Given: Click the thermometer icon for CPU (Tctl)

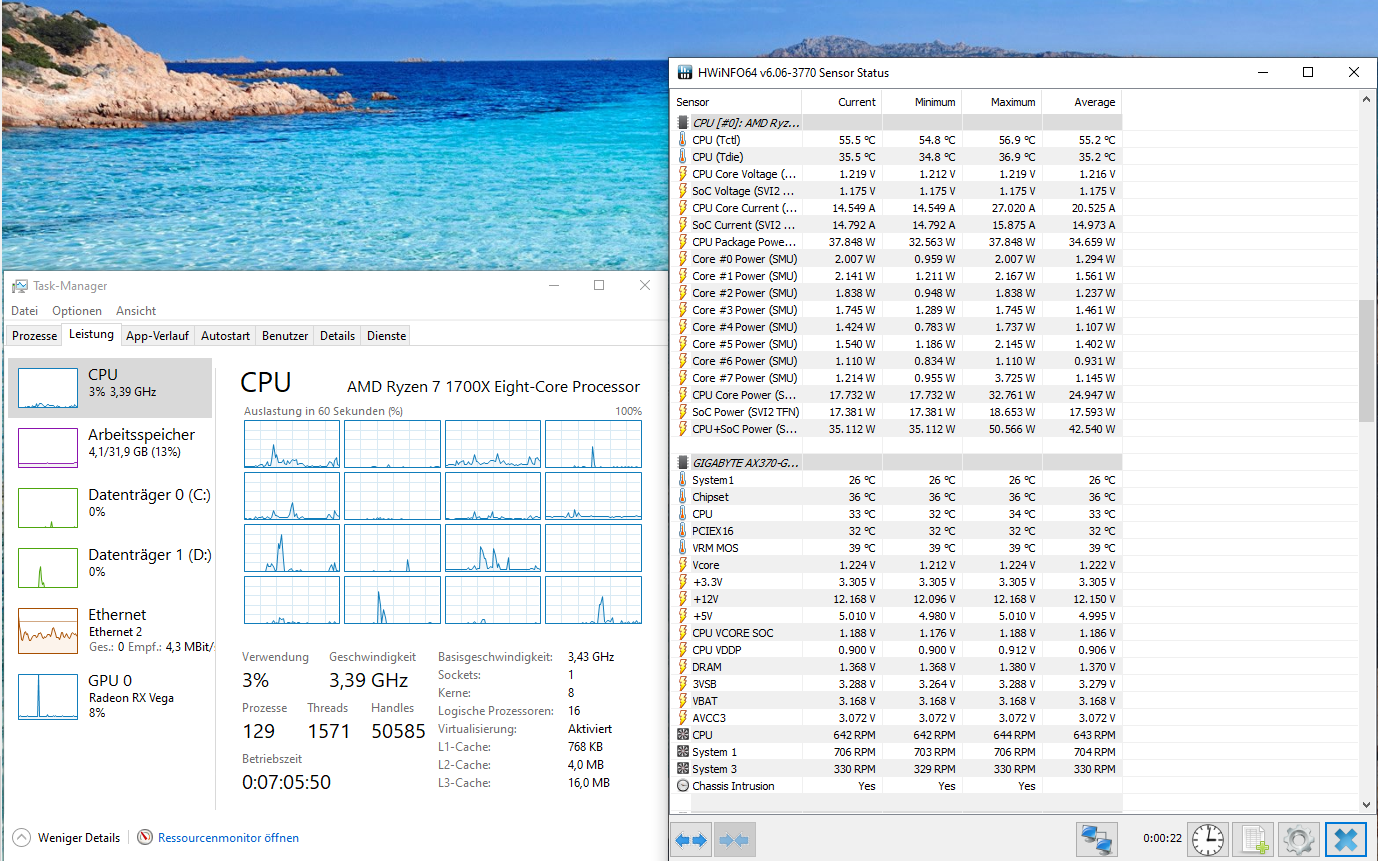Looking at the screenshot, I should tap(683, 140).
